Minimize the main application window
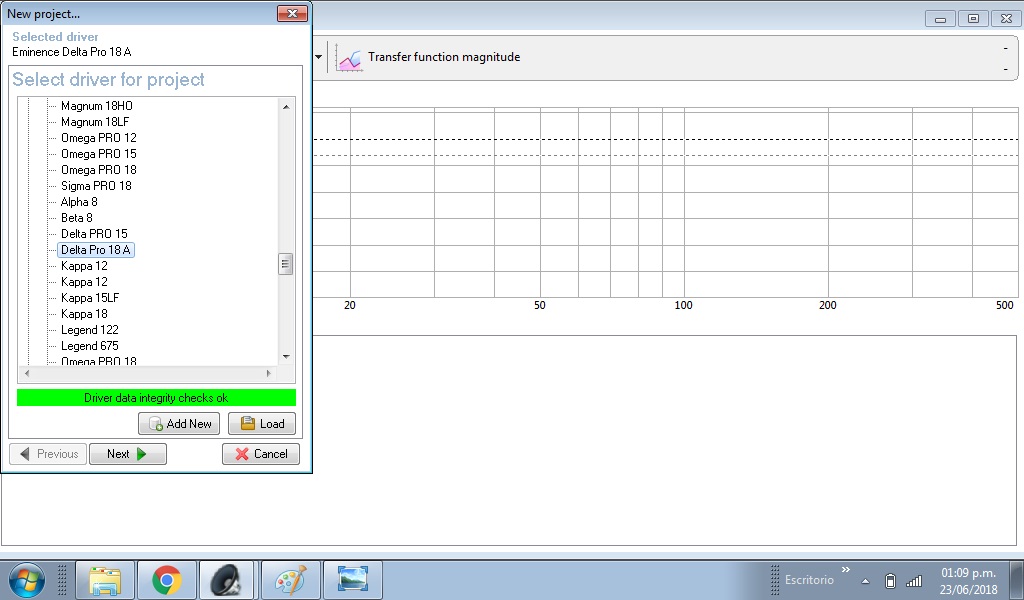This screenshot has height=600, width=1024. pyautogui.click(x=940, y=19)
